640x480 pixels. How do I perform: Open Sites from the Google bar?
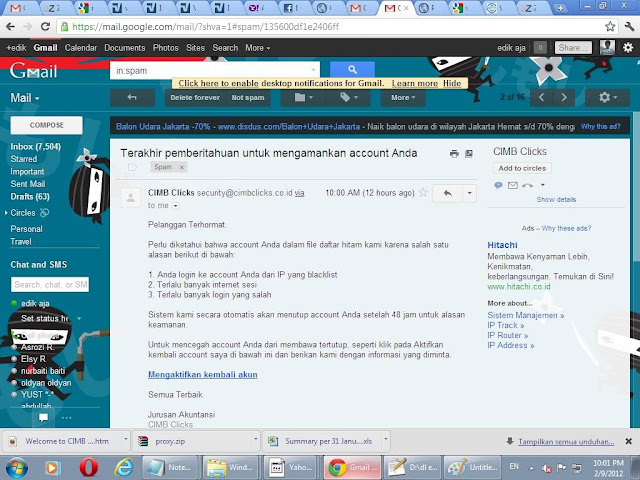click(x=195, y=48)
